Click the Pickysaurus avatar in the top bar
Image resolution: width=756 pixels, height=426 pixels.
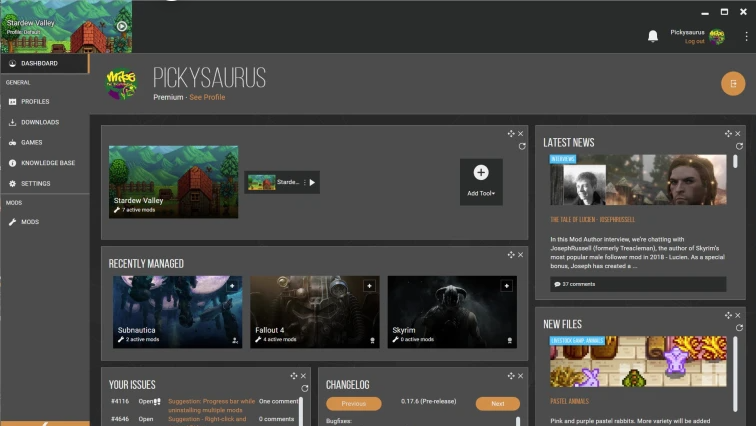(x=717, y=37)
